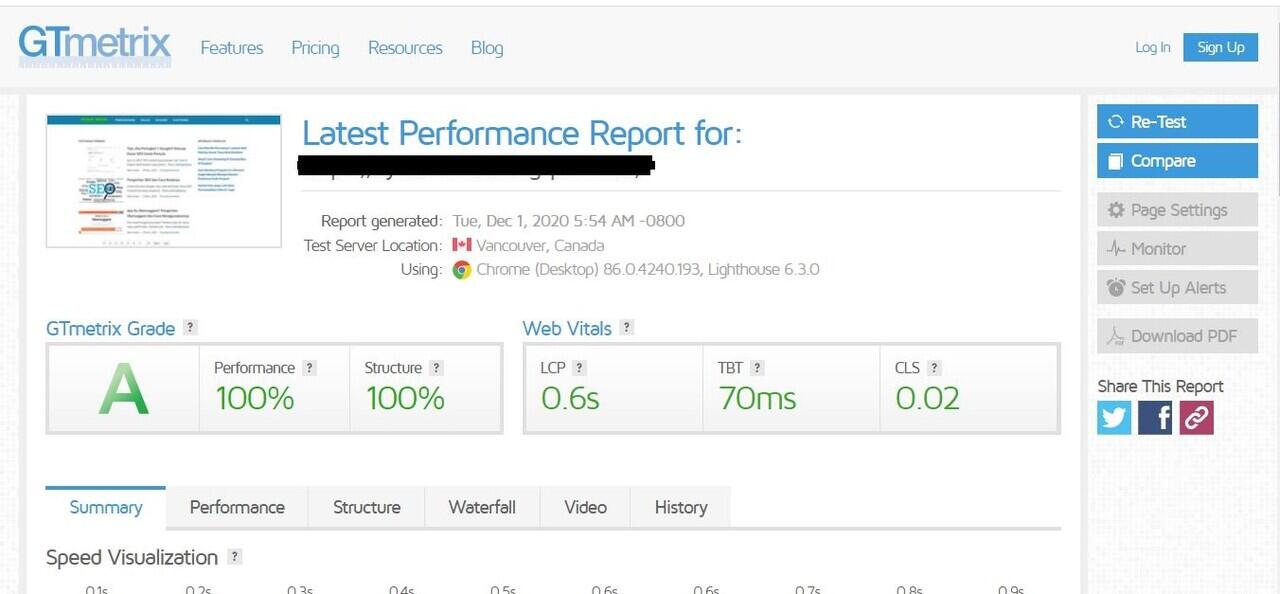Click the Log In link
This screenshot has width=1280, height=594.
click(x=1153, y=47)
